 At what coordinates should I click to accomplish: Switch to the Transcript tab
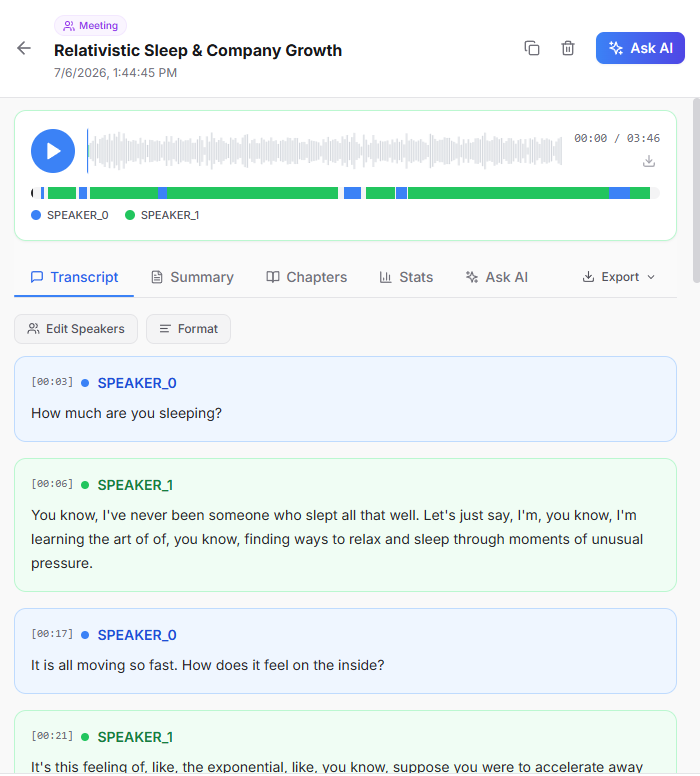click(74, 277)
